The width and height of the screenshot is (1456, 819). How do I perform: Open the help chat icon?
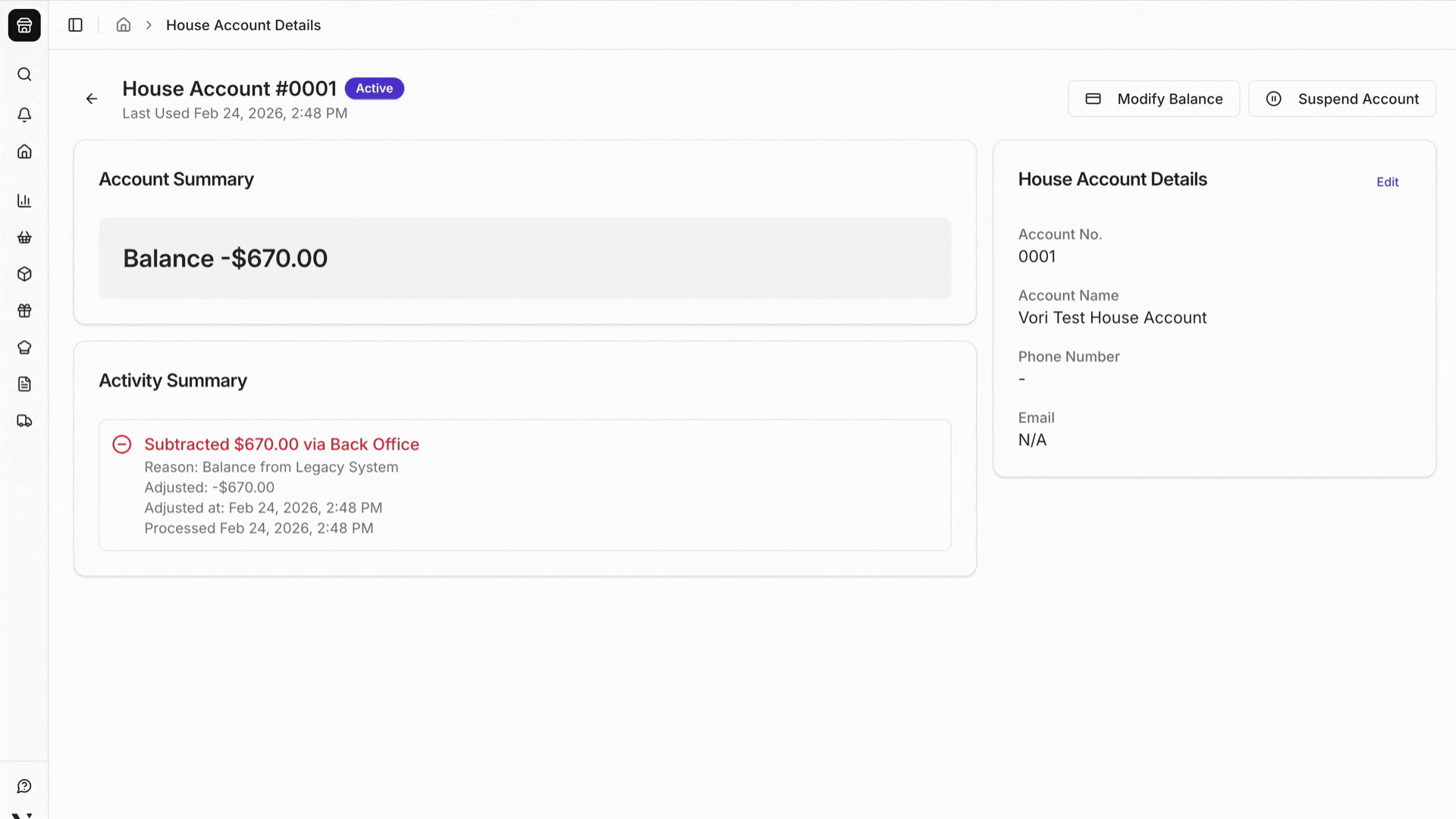click(24, 786)
